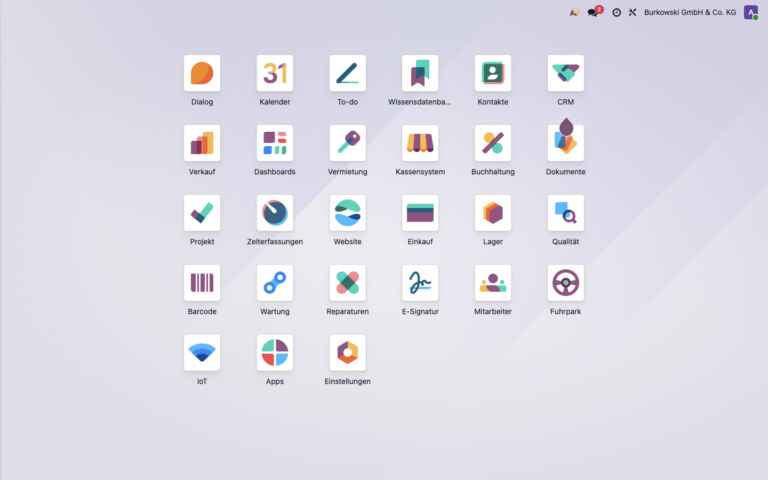Open the Wissensdatenbank app icon

tap(420, 73)
